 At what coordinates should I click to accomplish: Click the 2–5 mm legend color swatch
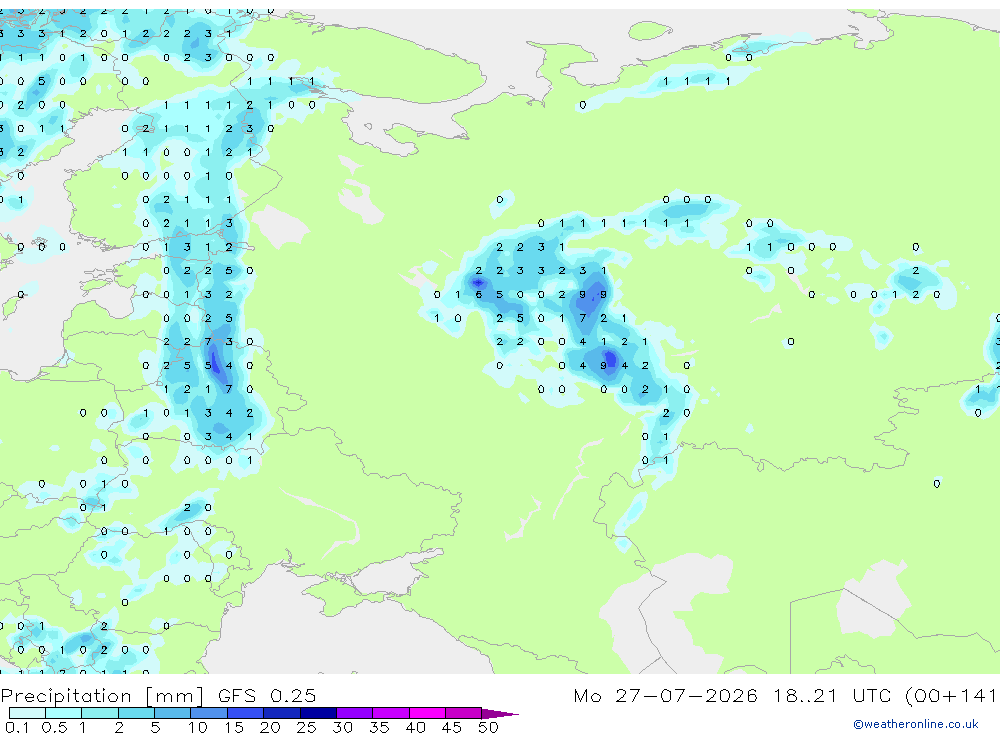pyautogui.click(x=136, y=713)
